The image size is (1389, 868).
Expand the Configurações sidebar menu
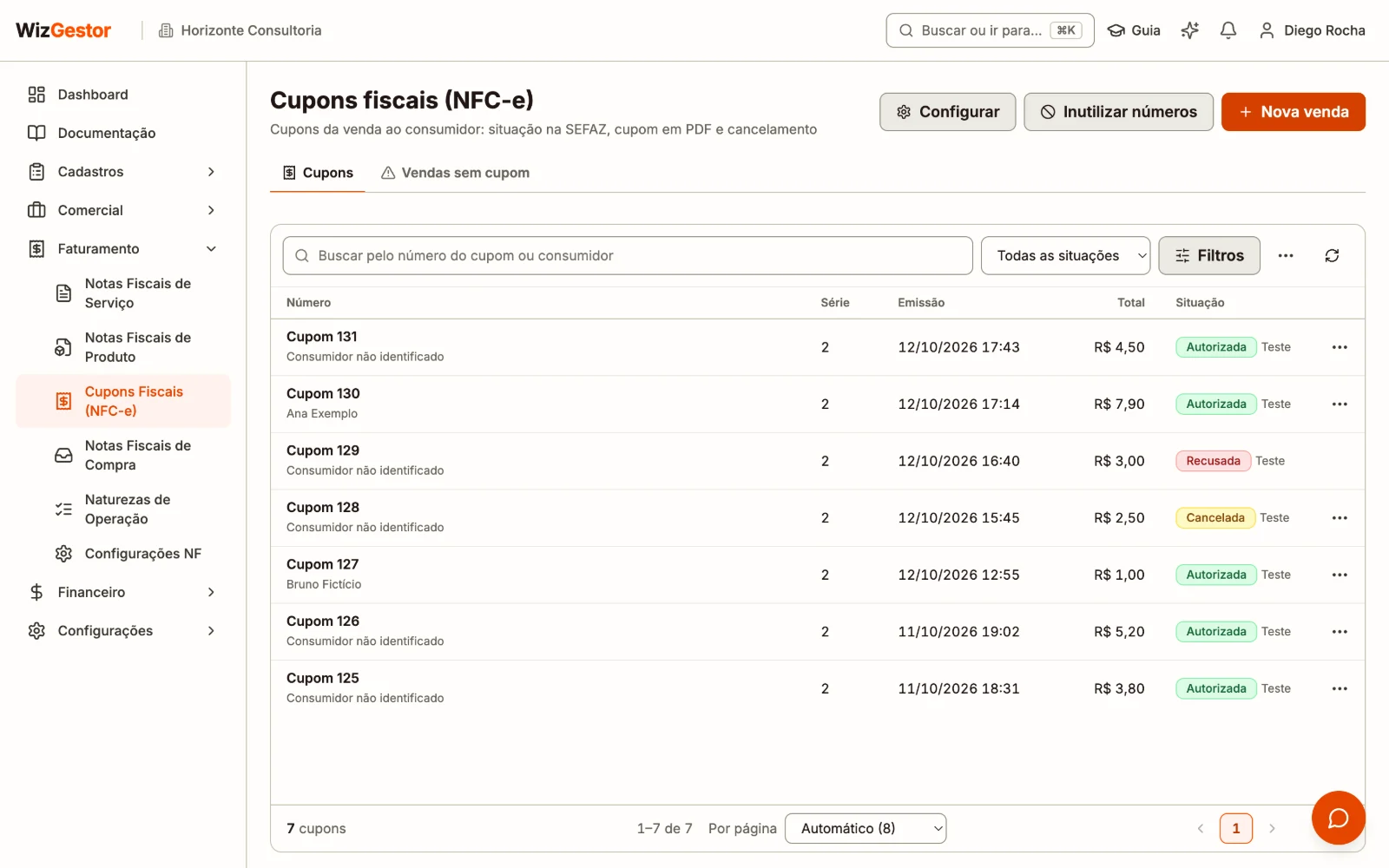123,631
